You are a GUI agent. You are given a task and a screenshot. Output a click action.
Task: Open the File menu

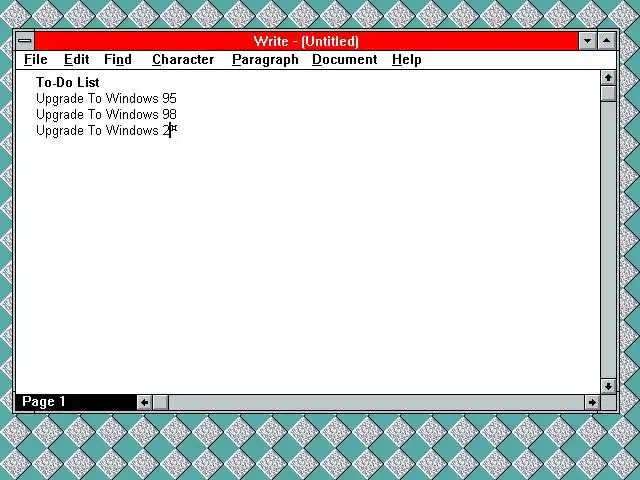click(36, 60)
